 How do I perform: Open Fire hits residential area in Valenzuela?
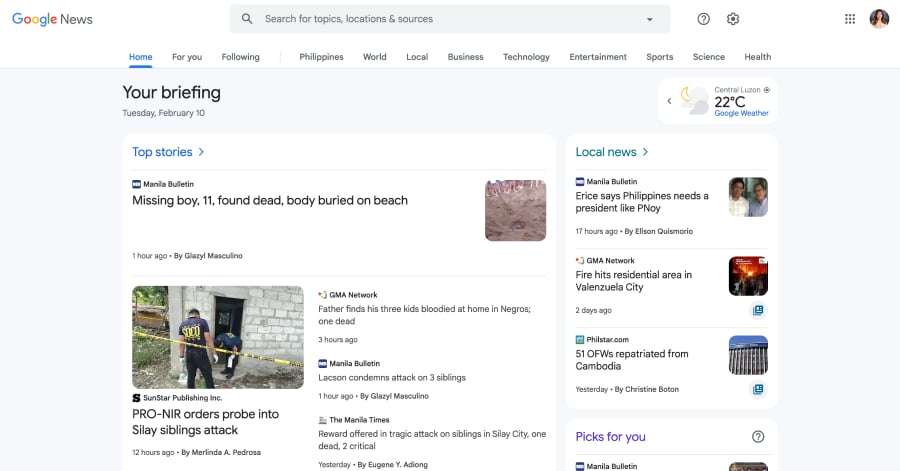point(634,281)
